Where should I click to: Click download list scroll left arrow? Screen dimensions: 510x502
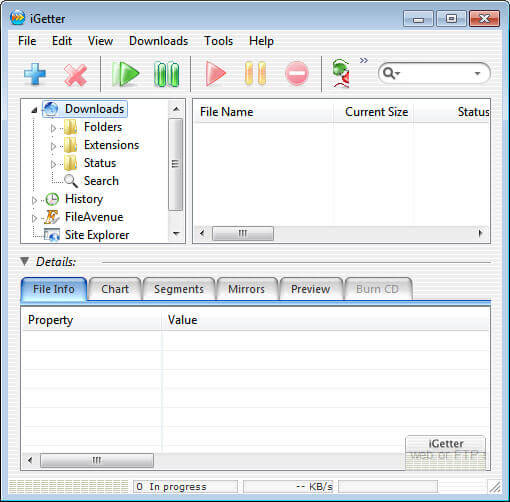[202, 233]
